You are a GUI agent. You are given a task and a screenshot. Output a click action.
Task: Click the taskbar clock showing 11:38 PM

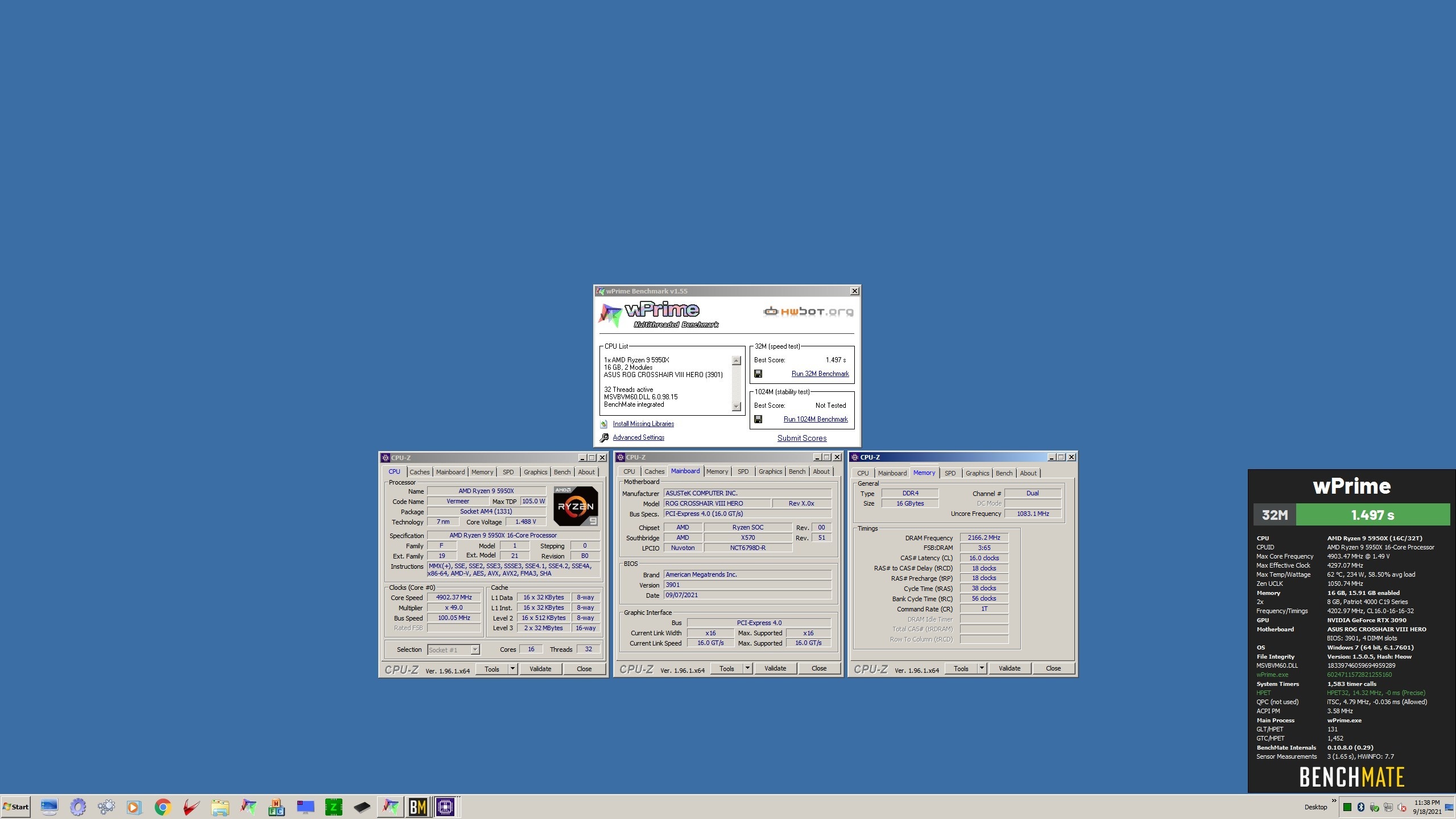pyautogui.click(x=1427, y=807)
